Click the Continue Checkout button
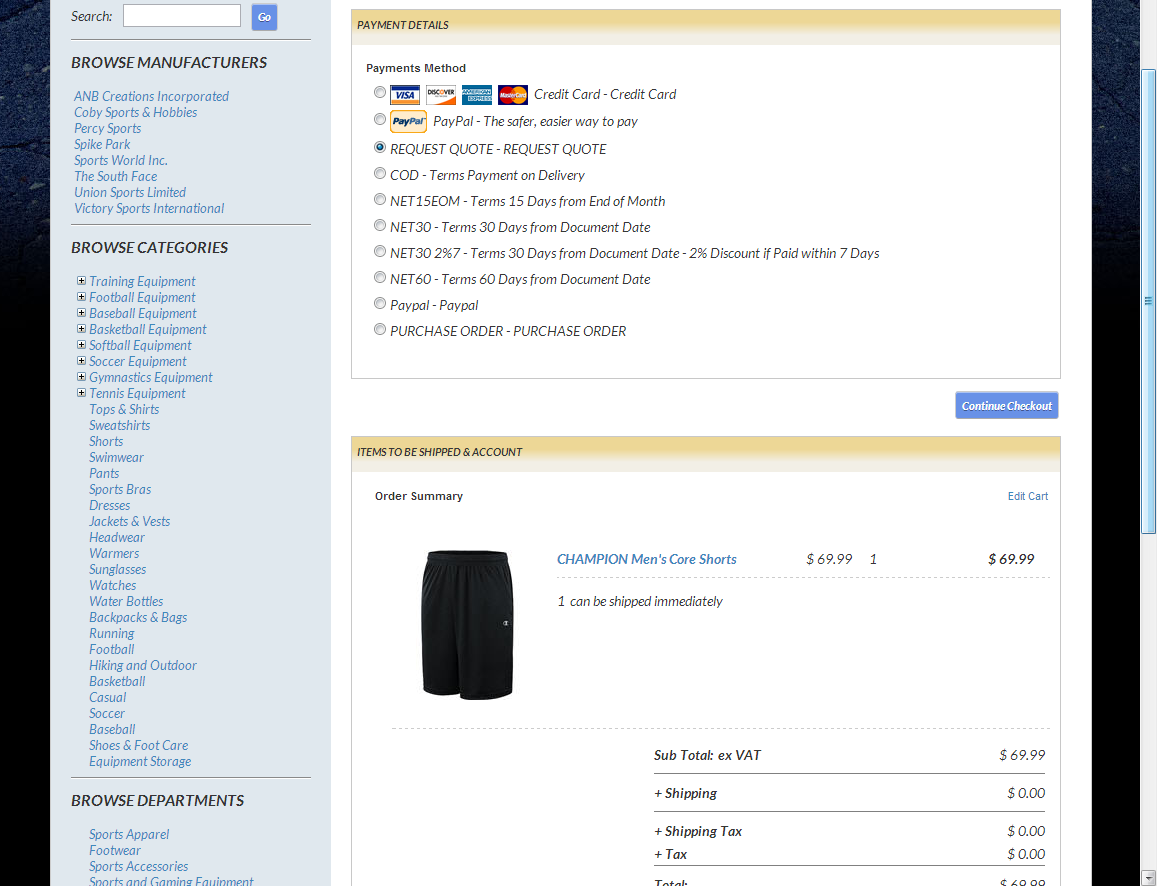Viewport: 1157px width, 886px height. tap(1006, 406)
